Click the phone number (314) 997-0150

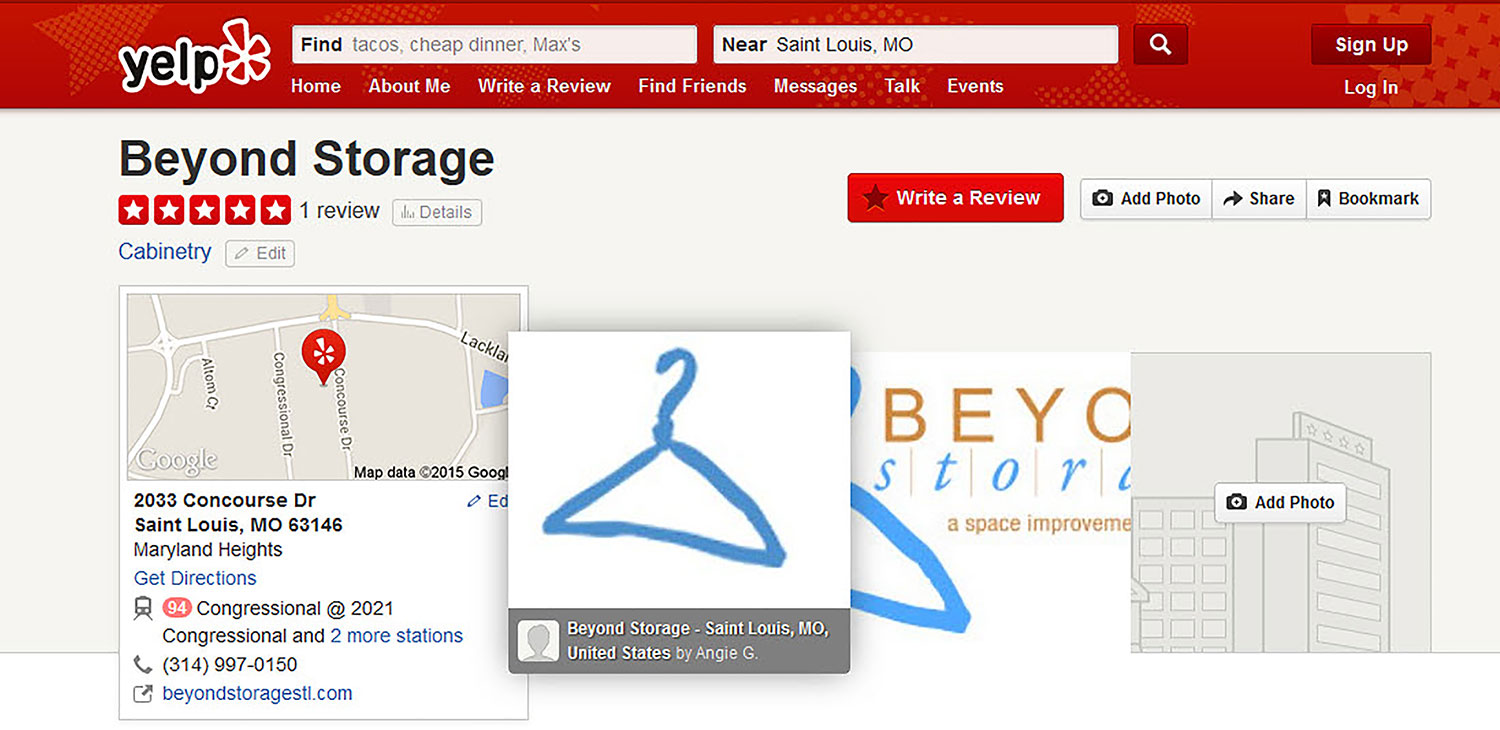point(229,665)
